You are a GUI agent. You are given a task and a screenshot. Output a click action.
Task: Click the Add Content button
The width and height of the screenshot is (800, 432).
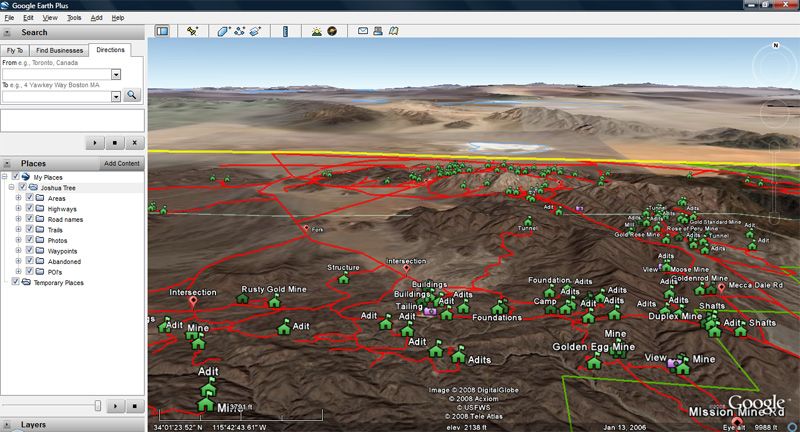pos(121,163)
